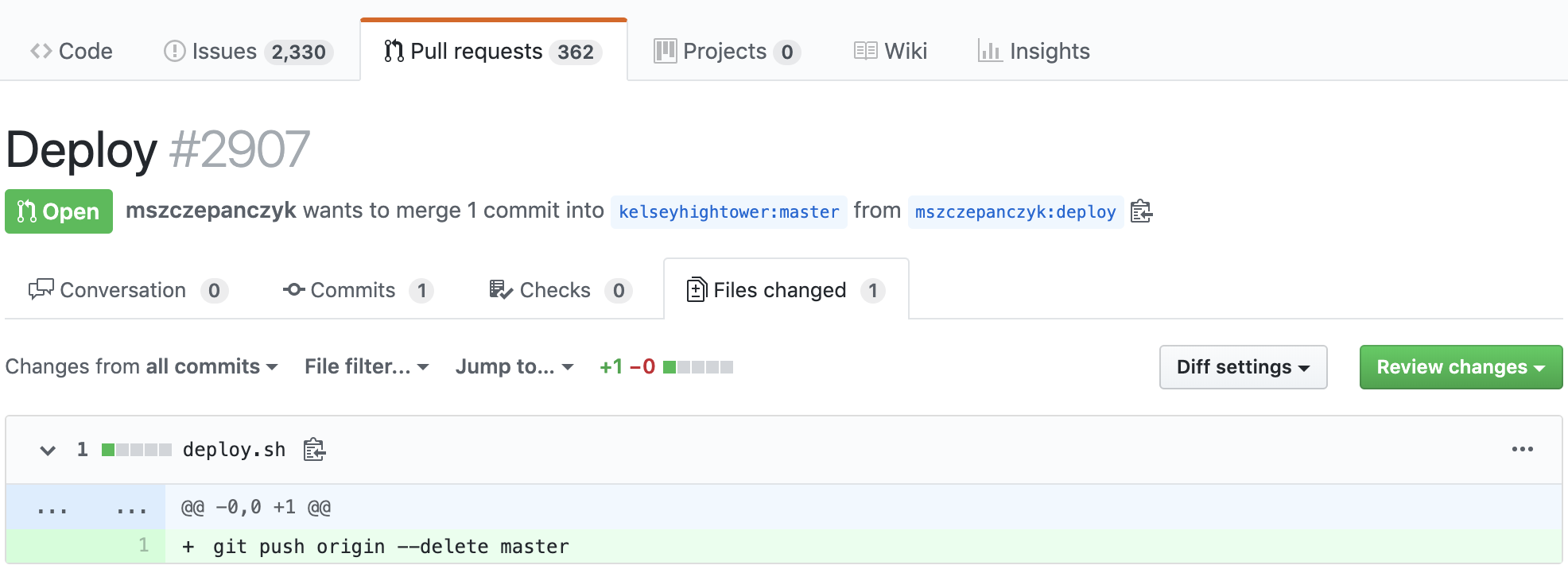Open the Code tab
The width and height of the screenshot is (1568, 569).
click(x=72, y=51)
